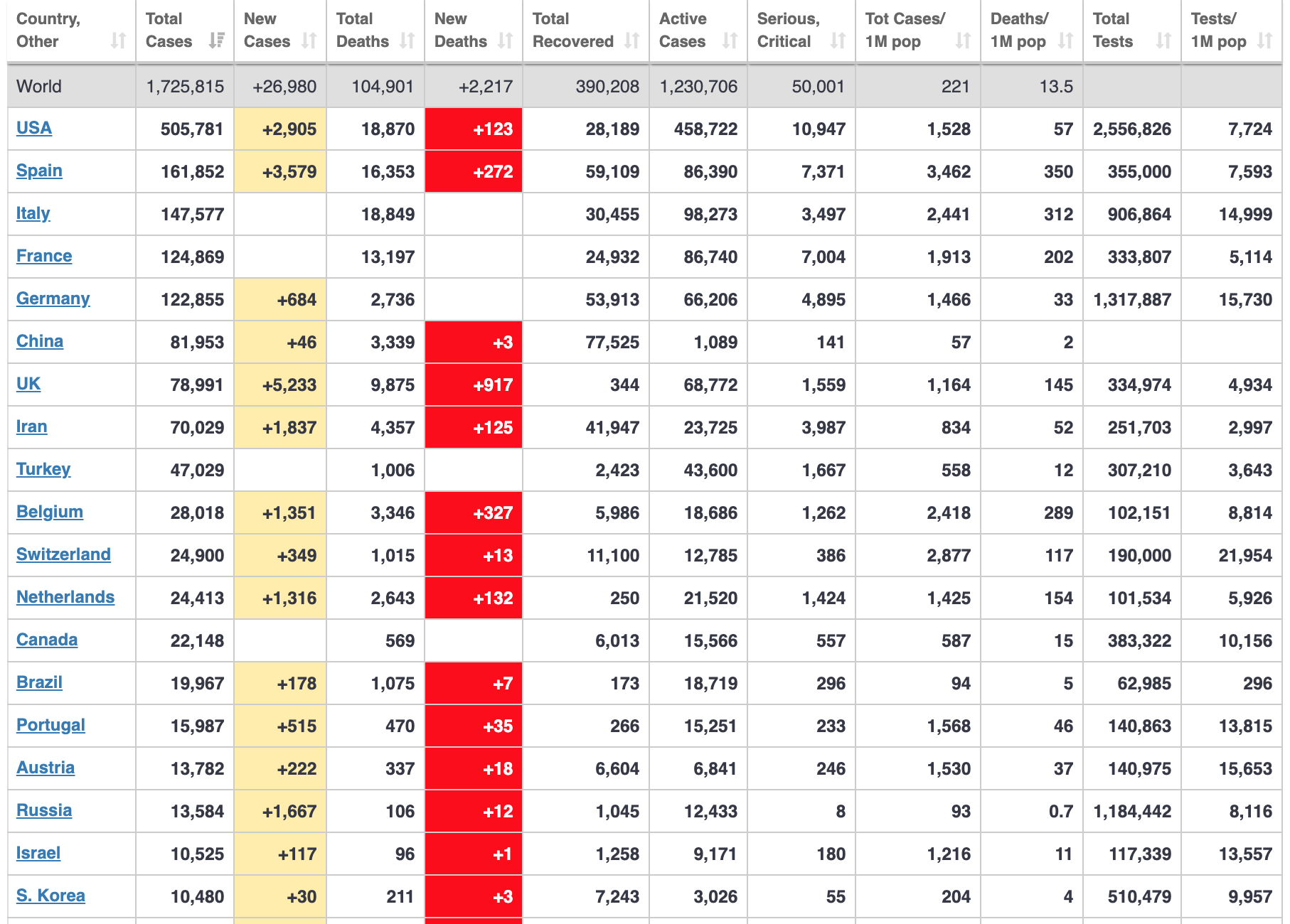Open the USA country link

click(x=34, y=128)
